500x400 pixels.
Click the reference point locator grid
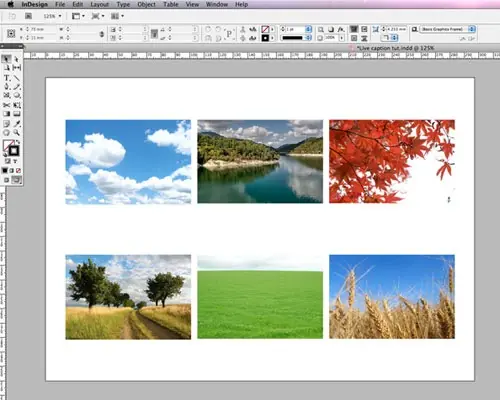pyautogui.click(x=11, y=34)
